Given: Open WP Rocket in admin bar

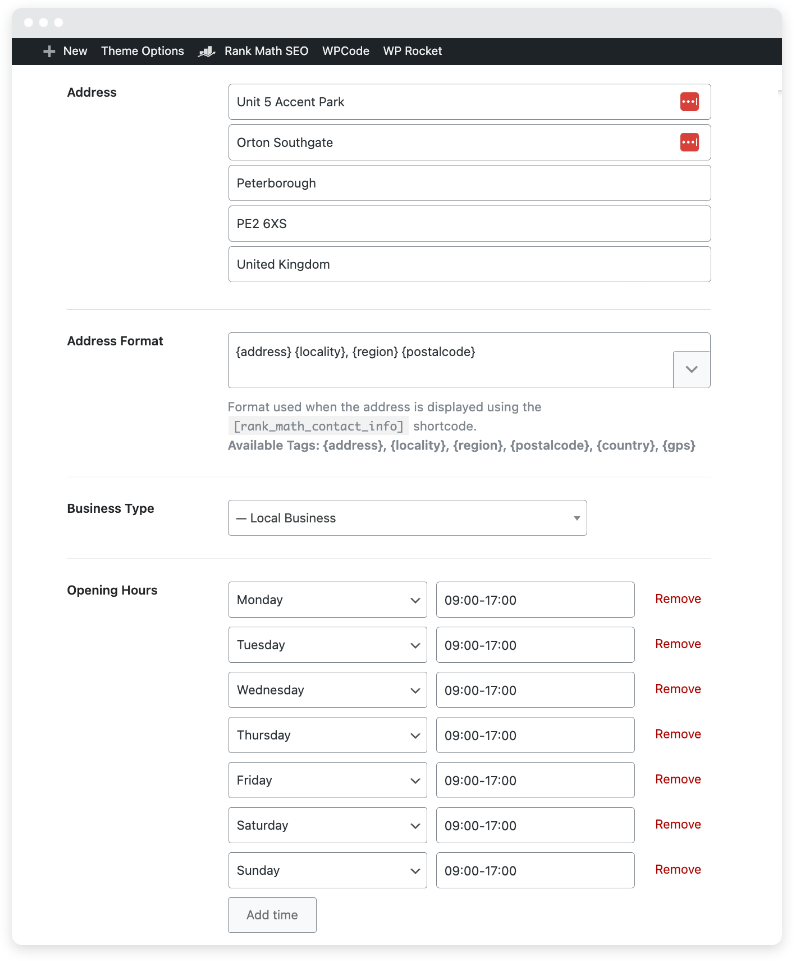Looking at the screenshot, I should [x=412, y=51].
